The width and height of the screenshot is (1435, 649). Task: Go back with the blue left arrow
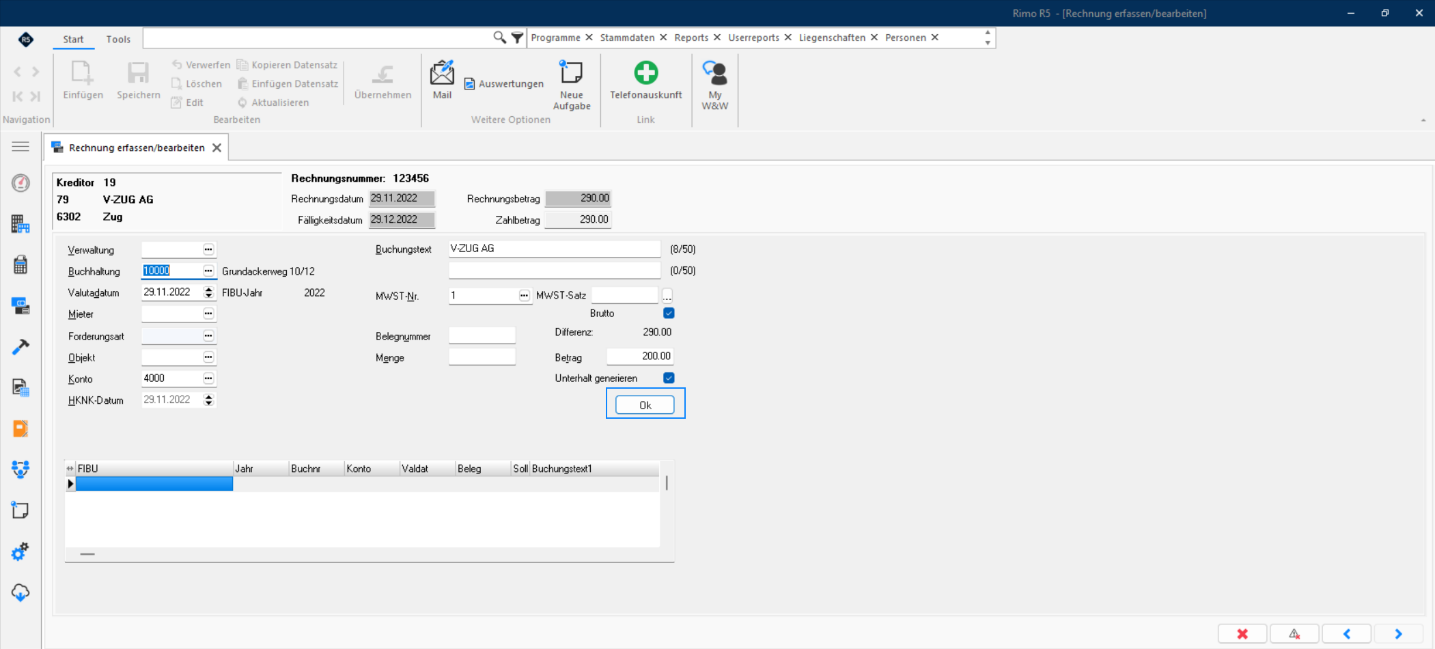[x=1347, y=634]
